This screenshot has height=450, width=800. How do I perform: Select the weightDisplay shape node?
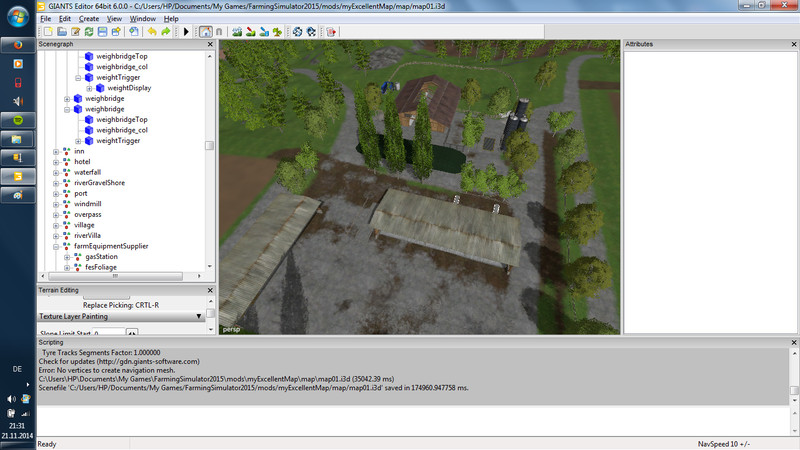click(129, 88)
